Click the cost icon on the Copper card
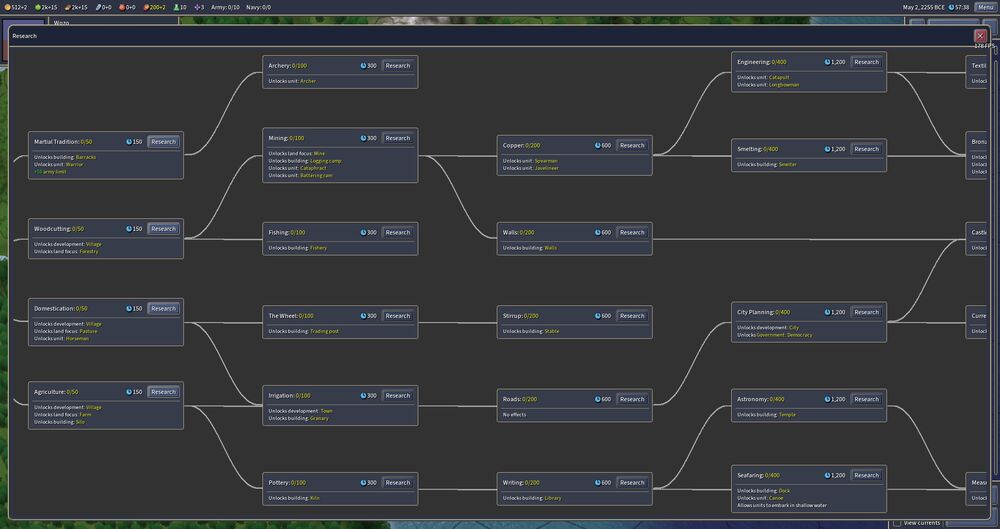The width and height of the screenshot is (1000, 529). [x=598, y=145]
